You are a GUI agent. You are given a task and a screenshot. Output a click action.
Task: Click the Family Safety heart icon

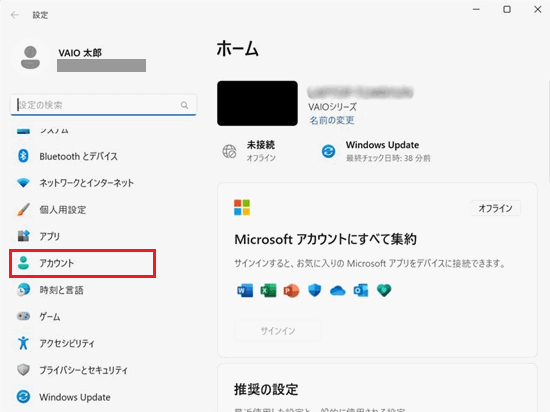point(384,290)
